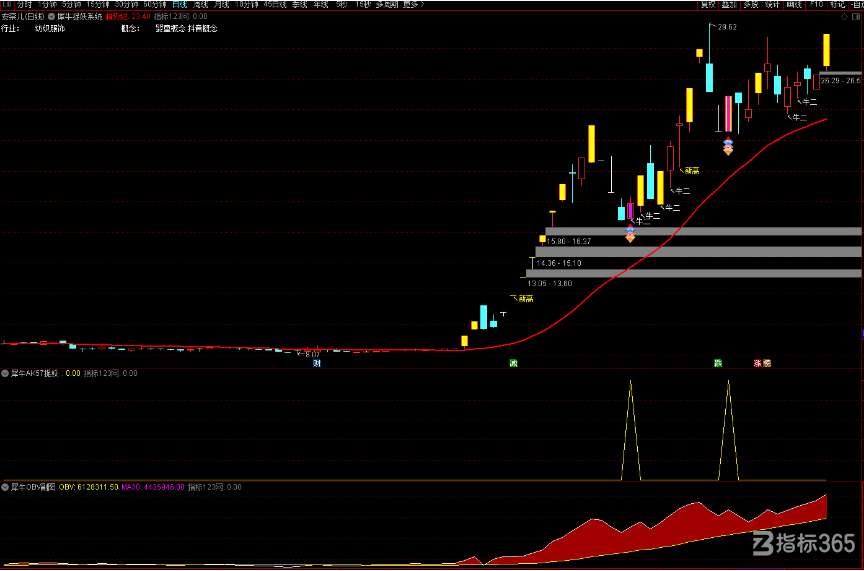Select the 30分钟 period tab
Viewport: 864px width, 571px height.
pos(127,4)
